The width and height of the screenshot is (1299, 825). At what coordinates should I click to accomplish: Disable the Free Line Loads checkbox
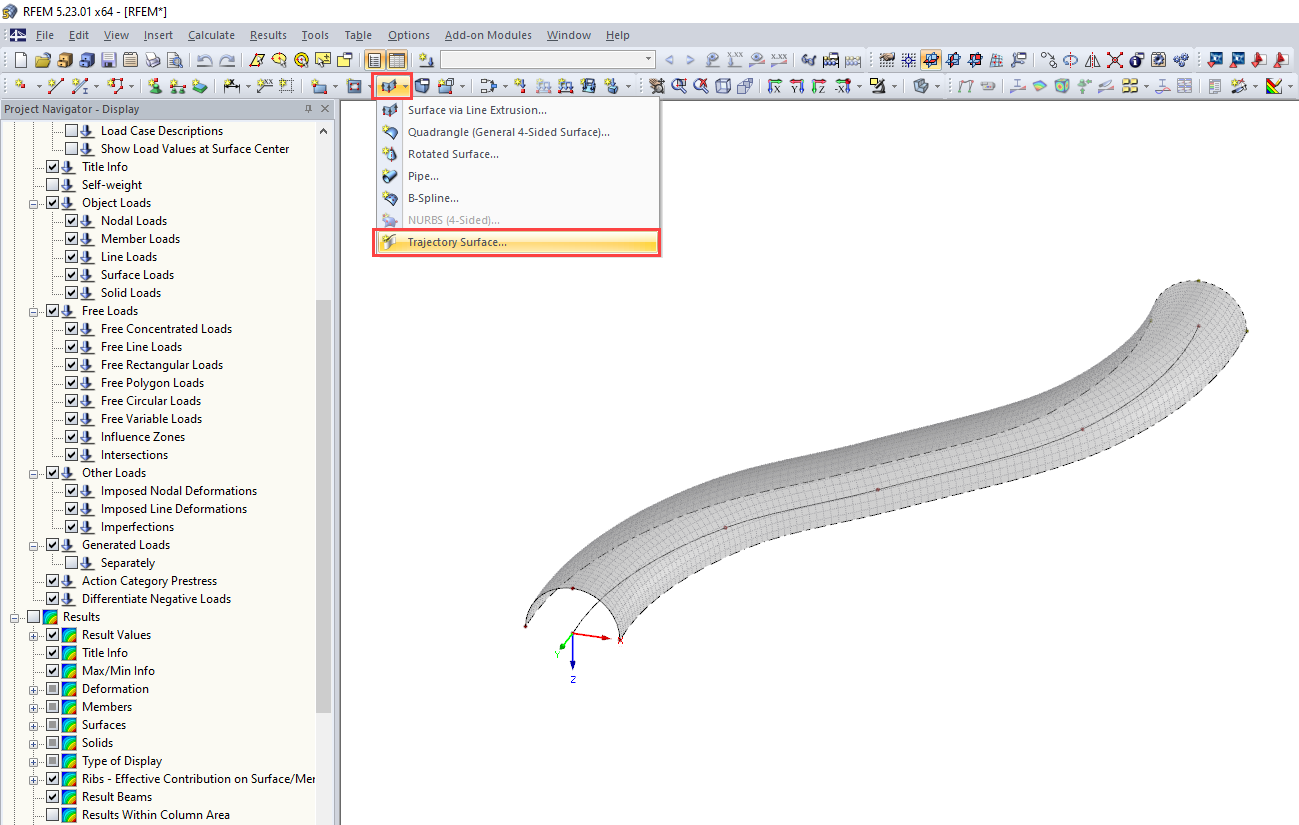point(72,346)
